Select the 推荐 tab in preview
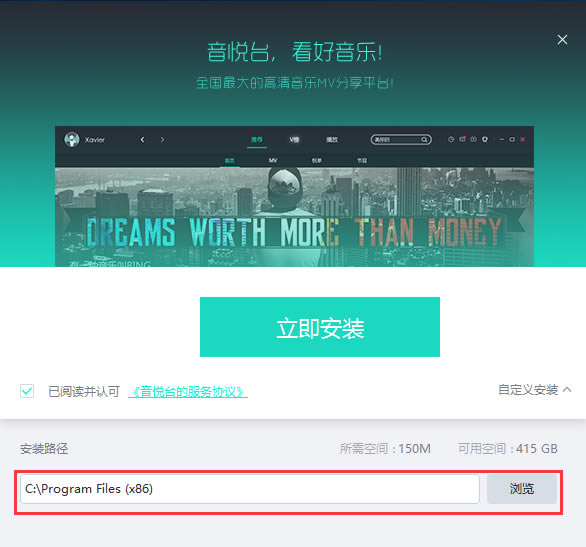This screenshot has width=586, height=547. [257, 140]
